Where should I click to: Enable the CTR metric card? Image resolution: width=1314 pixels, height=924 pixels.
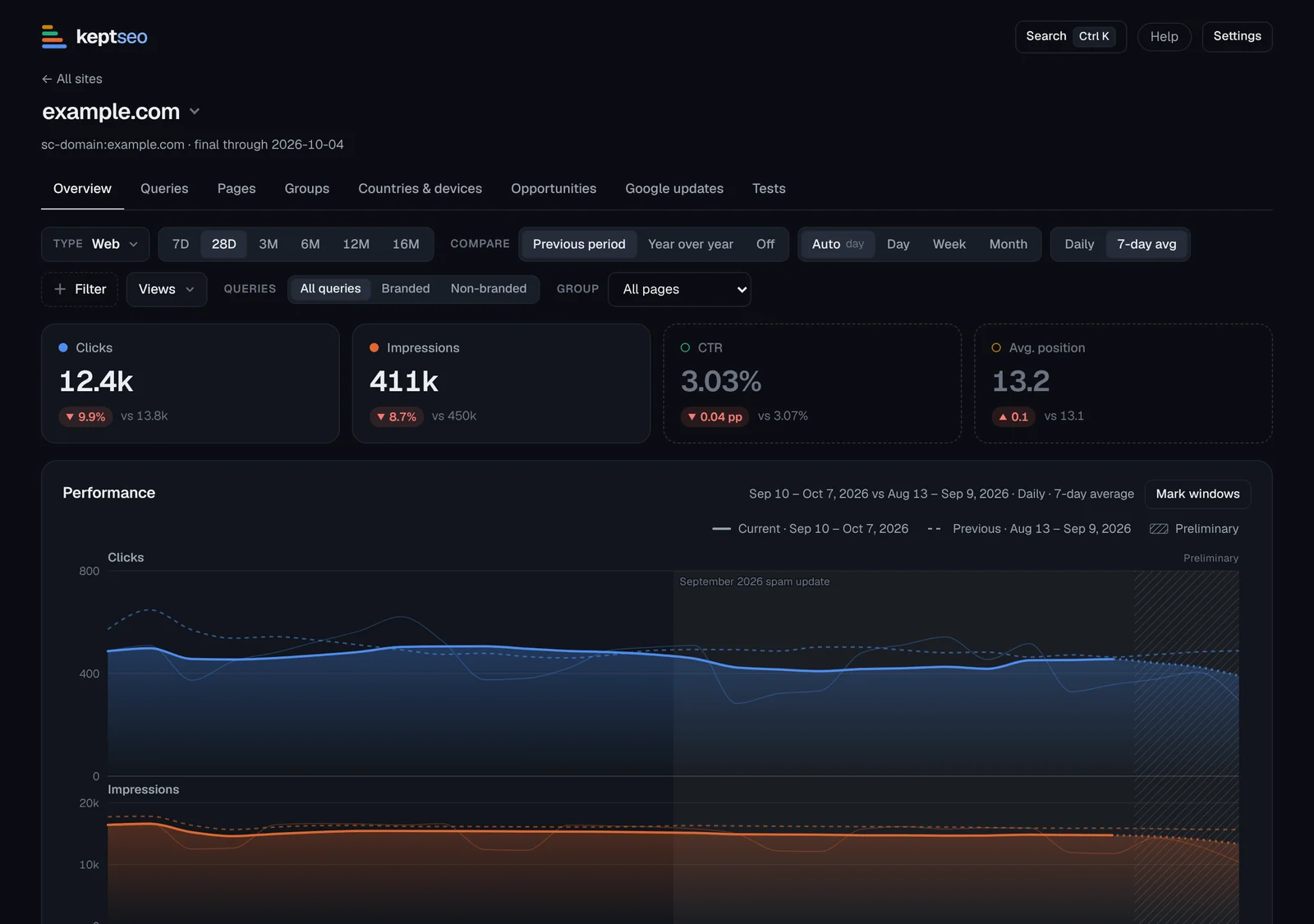click(x=812, y=384)
